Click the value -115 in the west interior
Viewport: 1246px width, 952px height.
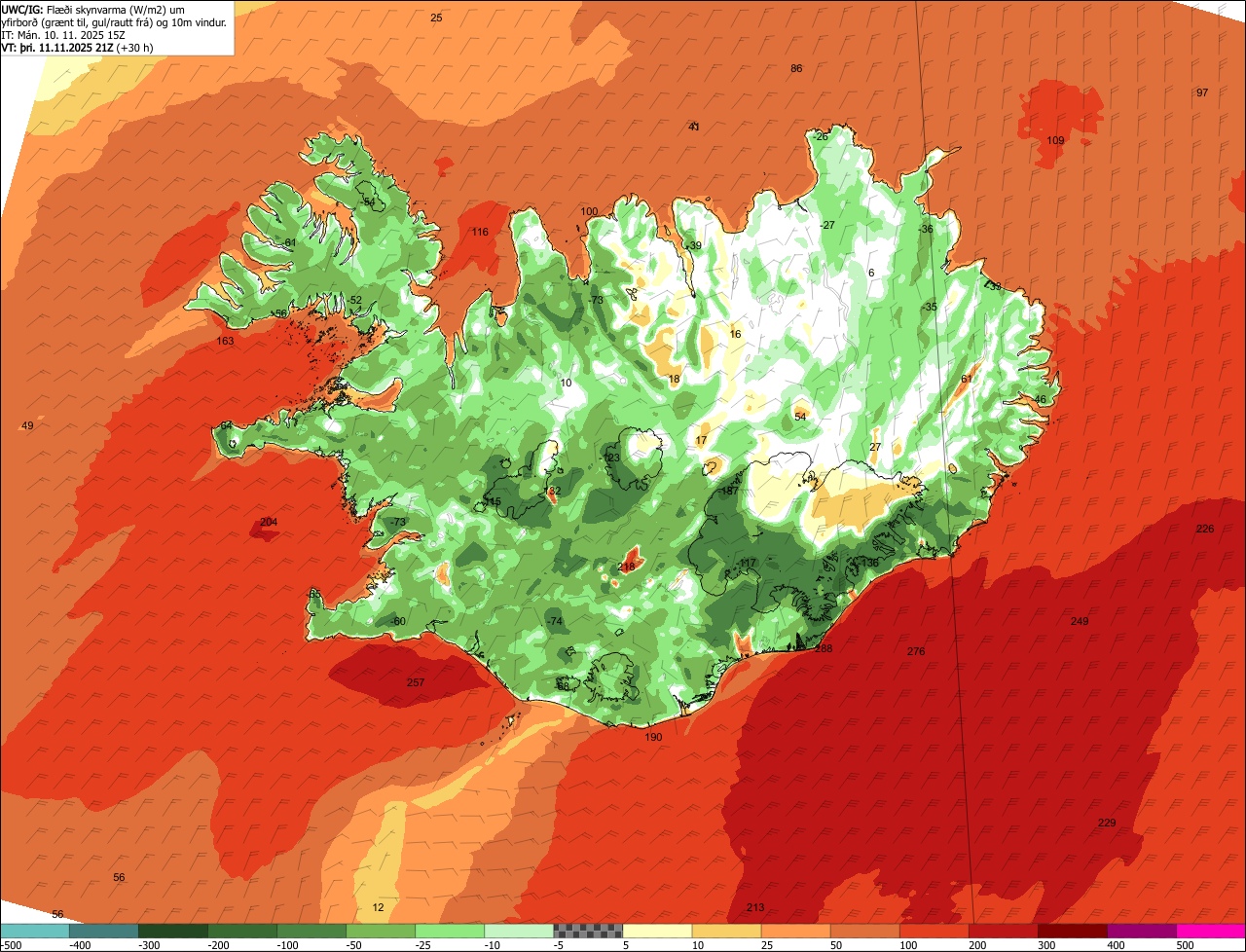(x=492, y=501)
